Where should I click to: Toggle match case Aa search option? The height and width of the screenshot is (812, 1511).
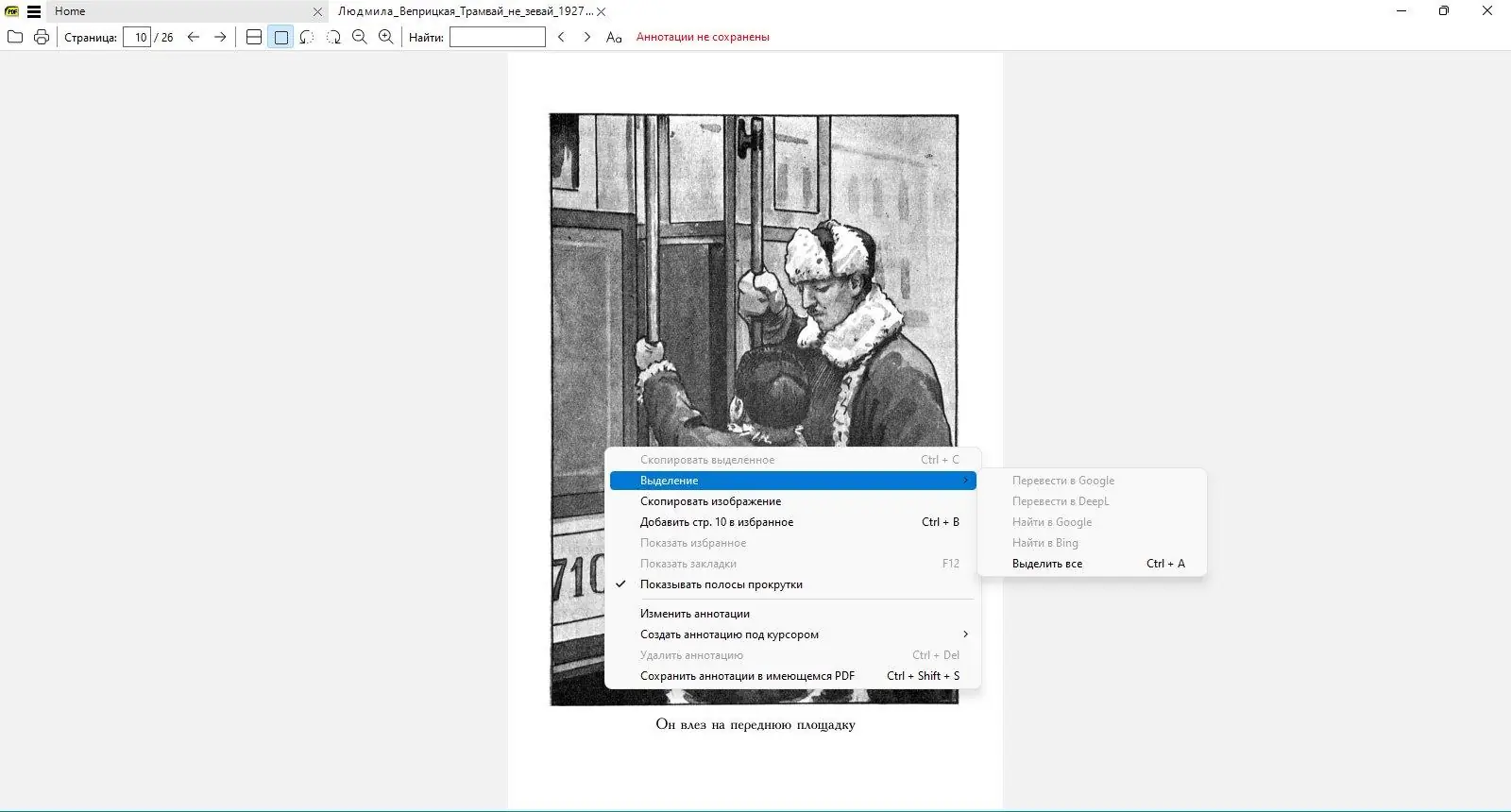click(x=614, y=37)
